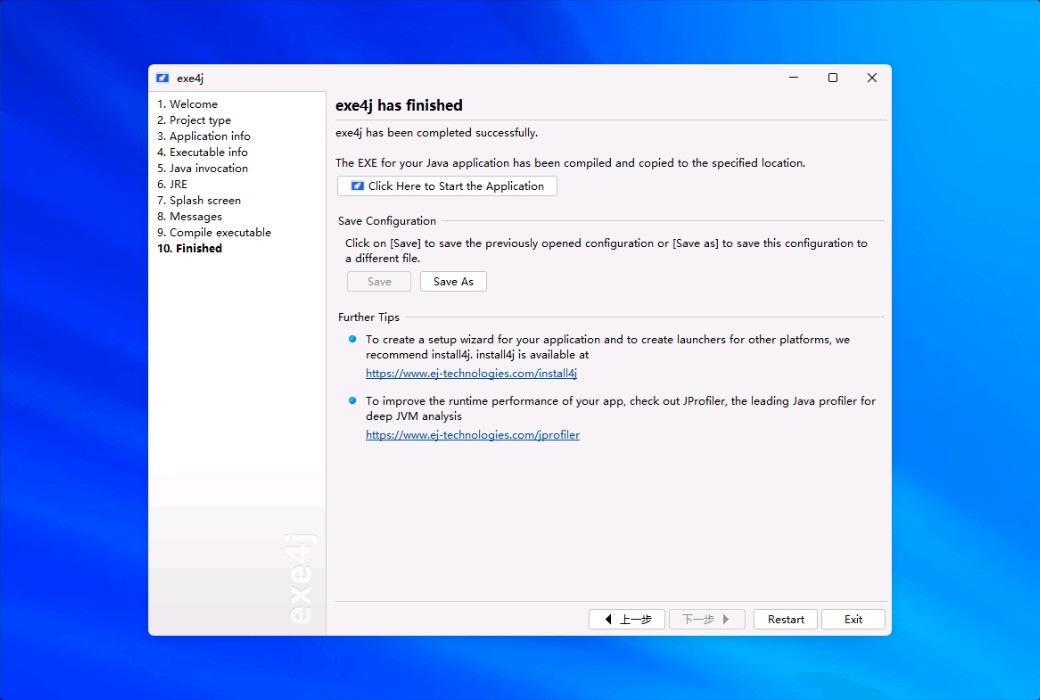The height and width of the screenshot is (700, 1040).
Task: Go to step 1. Welcome
Action: tap(187, 104)
